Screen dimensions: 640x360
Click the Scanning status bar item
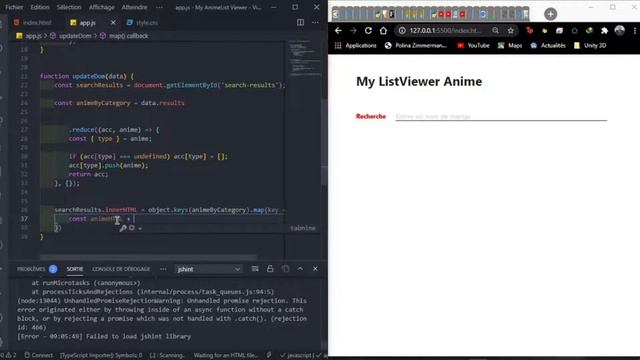click(x=167, y=356)
